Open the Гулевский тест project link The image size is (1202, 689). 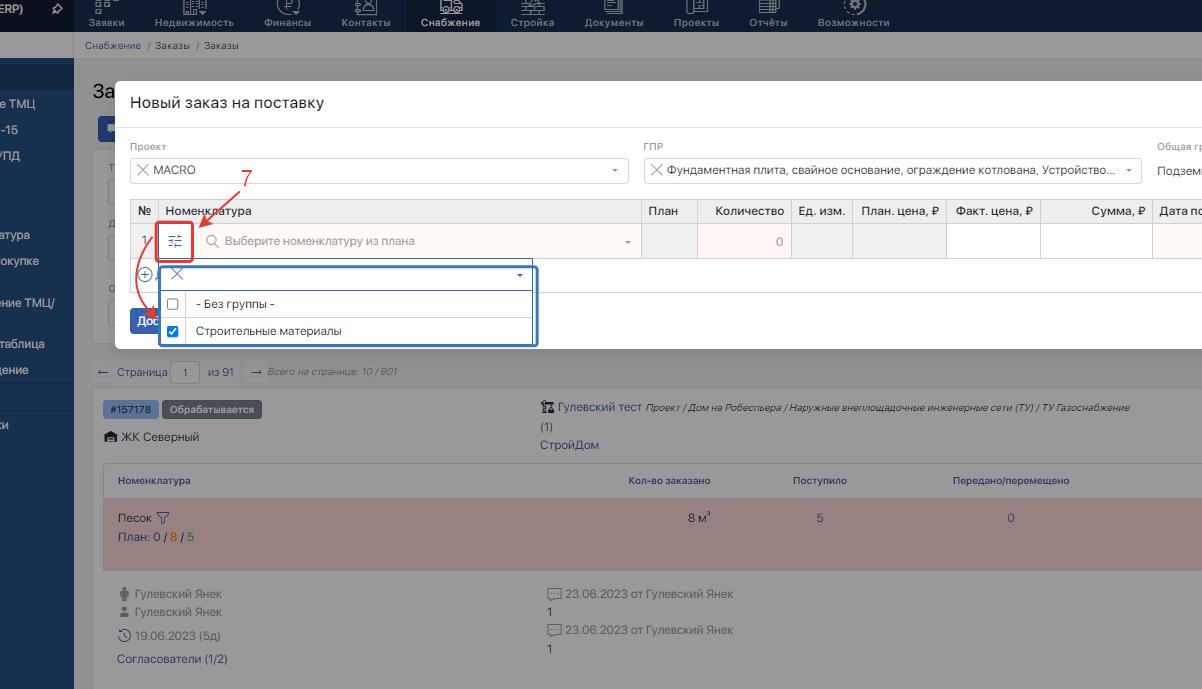(599, 407)
